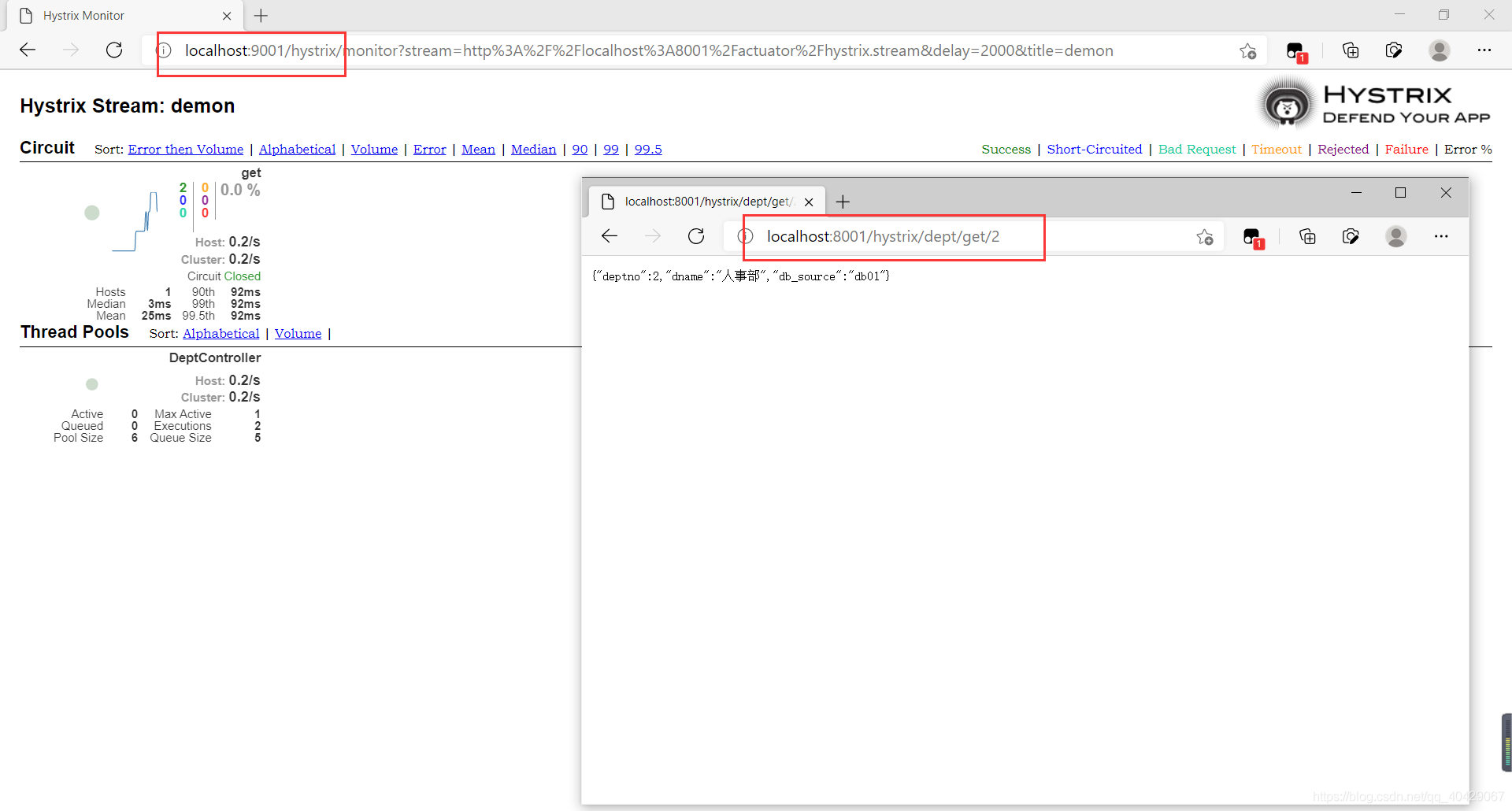Image resolution: width=1512 pixels, height=811 pixels.
Task: Sort circuits by 90 percentile
Action: (580, 150)
